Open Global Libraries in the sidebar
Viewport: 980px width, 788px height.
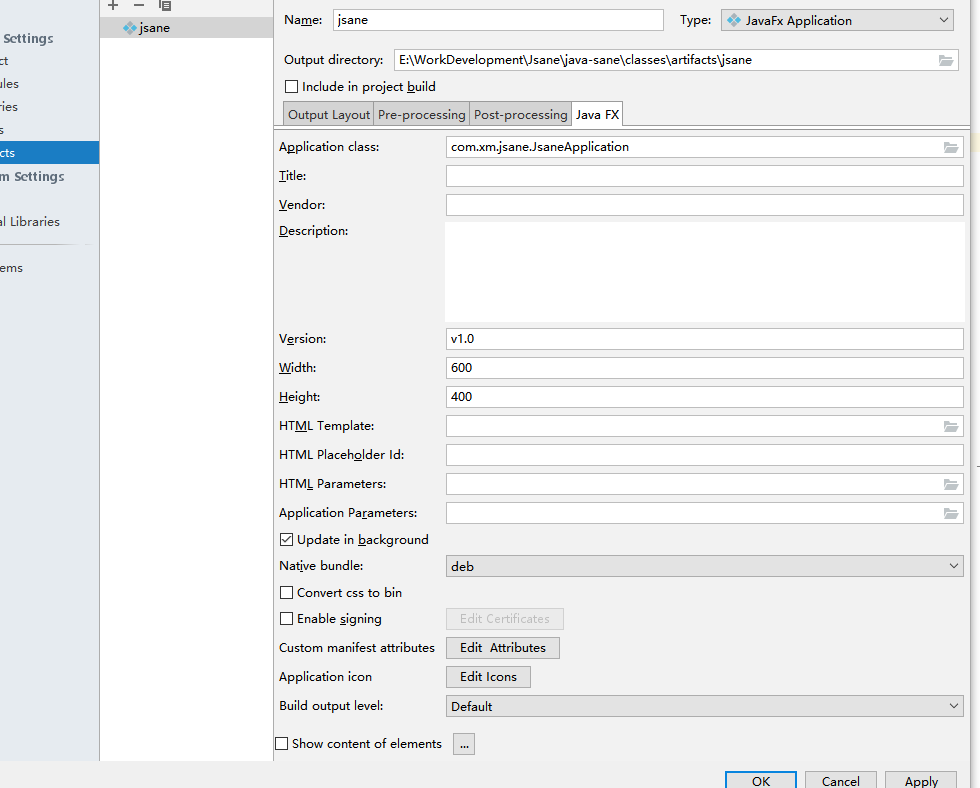tap(30, 222)
